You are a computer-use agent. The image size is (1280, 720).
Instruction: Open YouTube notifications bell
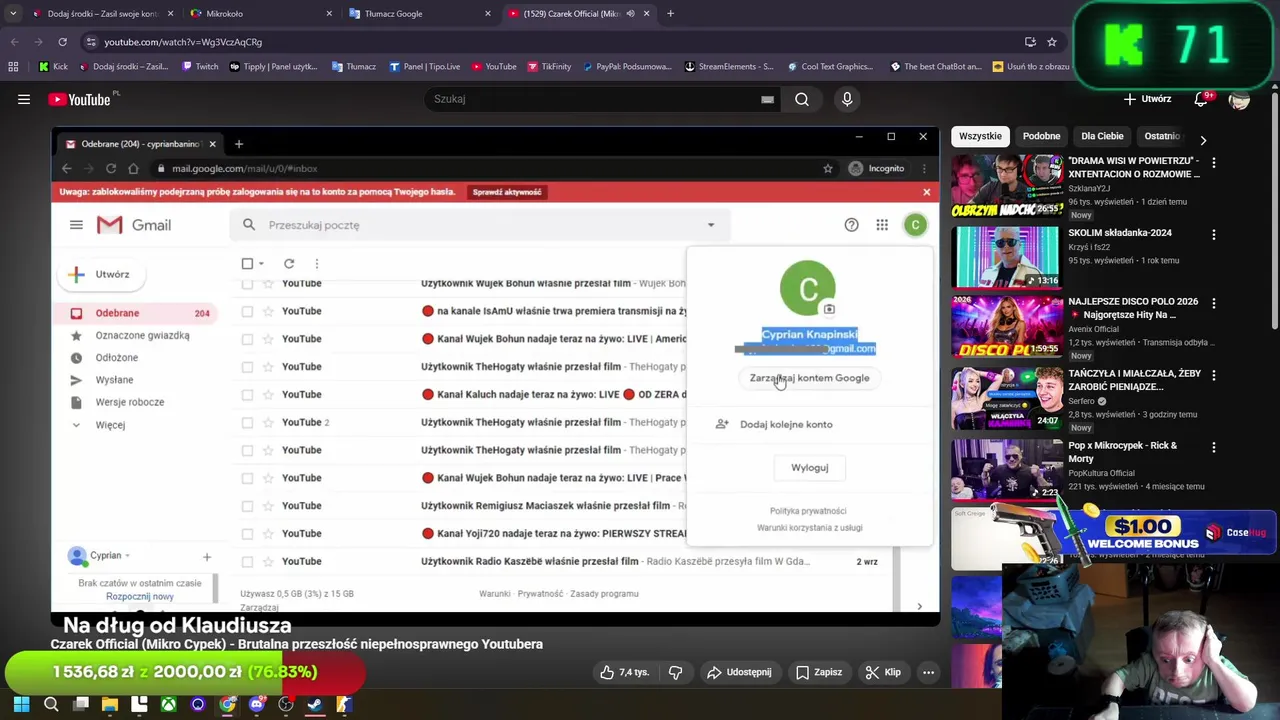(x=1202, y=99)
